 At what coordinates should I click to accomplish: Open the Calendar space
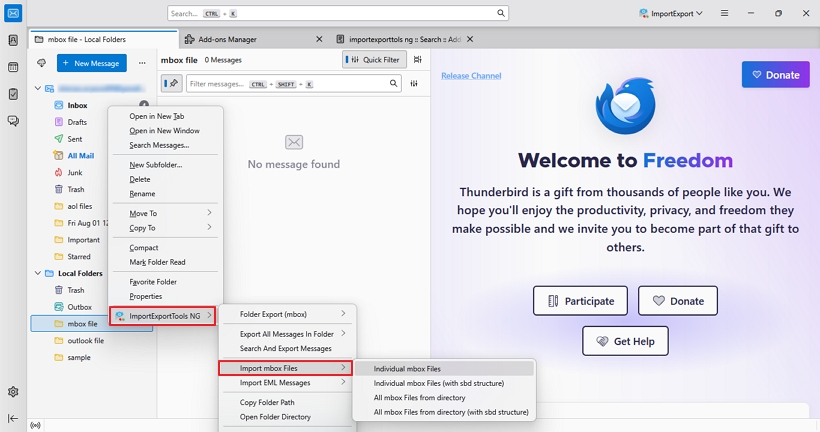13,67
